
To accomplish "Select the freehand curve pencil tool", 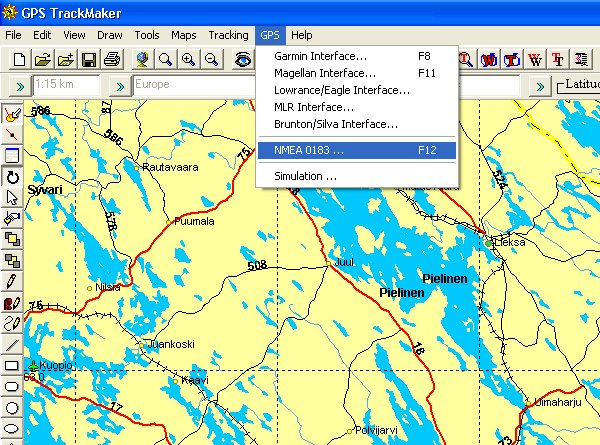I will pos(12,324).
